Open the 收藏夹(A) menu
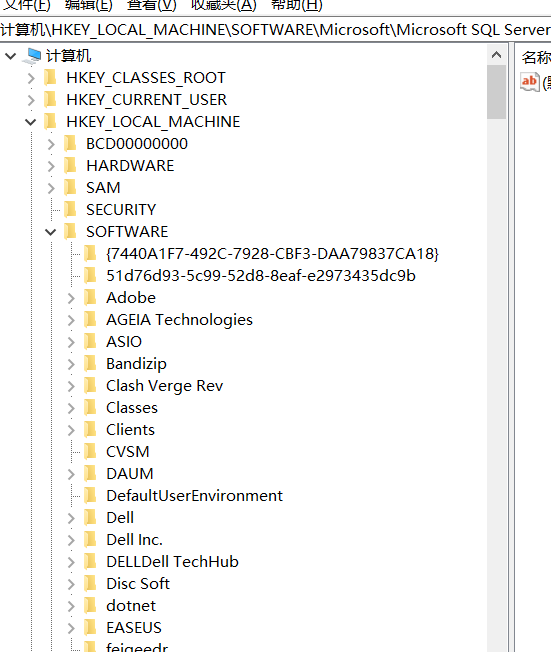 [224, 5]
